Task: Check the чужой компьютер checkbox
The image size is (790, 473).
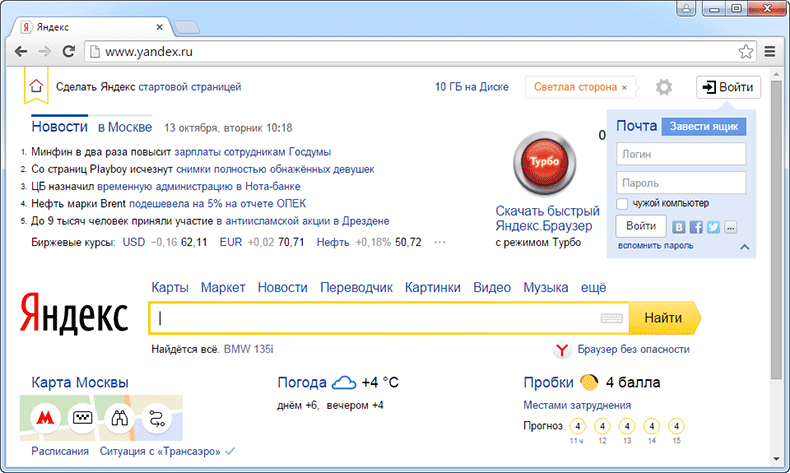Action: click(x=622, y=204)
